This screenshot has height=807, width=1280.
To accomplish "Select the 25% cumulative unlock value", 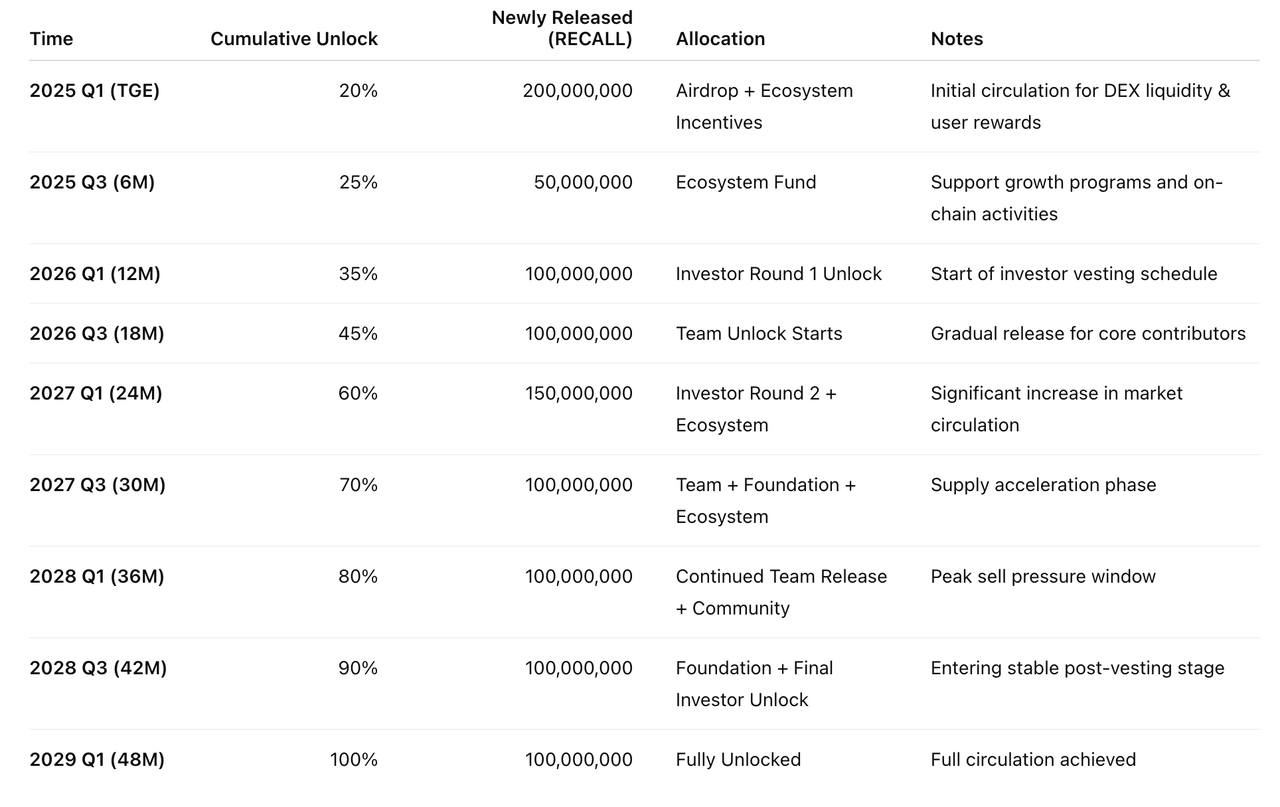I will [x=358, y=182].
